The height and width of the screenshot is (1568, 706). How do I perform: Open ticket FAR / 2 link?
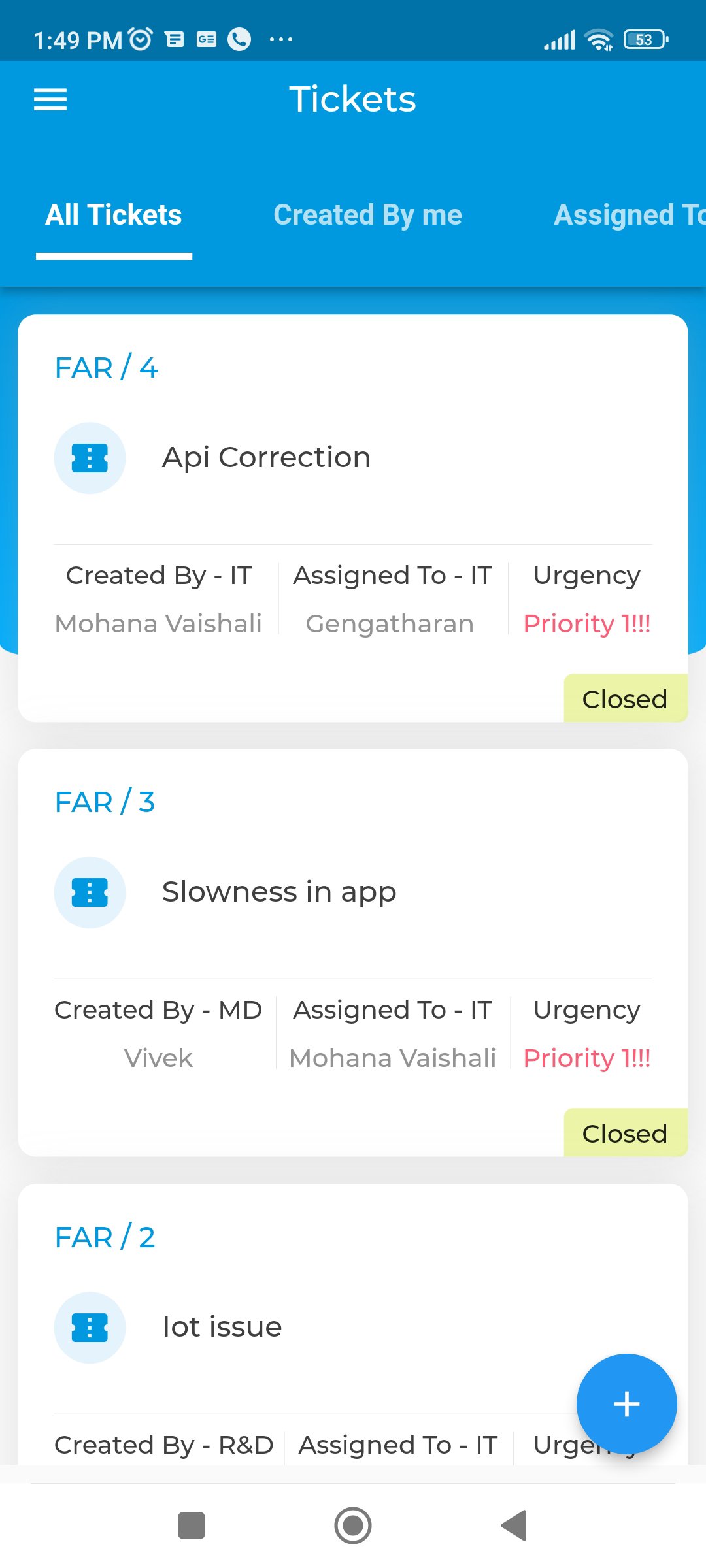(105, 1237)
